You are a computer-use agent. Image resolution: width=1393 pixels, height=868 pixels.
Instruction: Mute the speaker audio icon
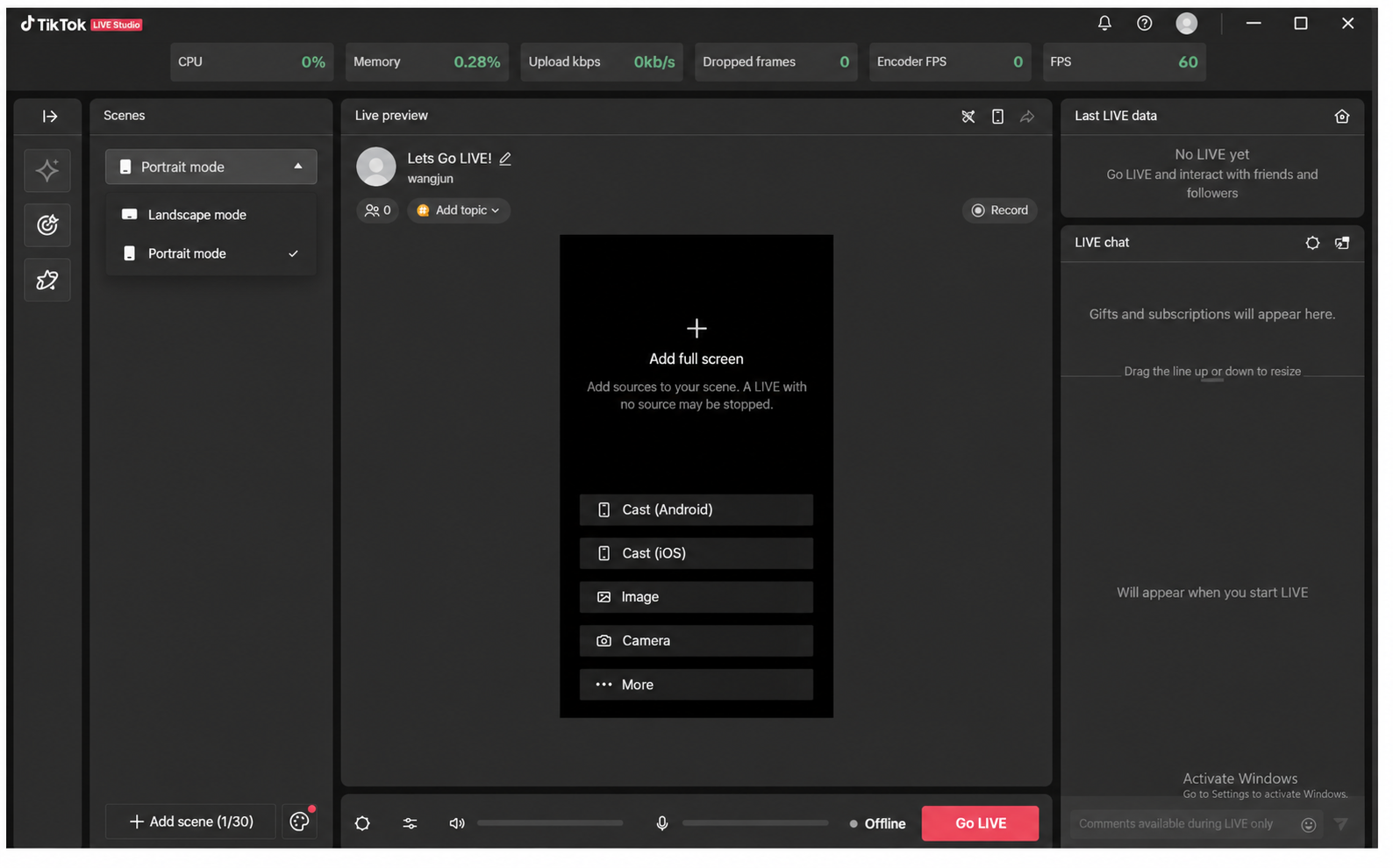click(456, 823)
